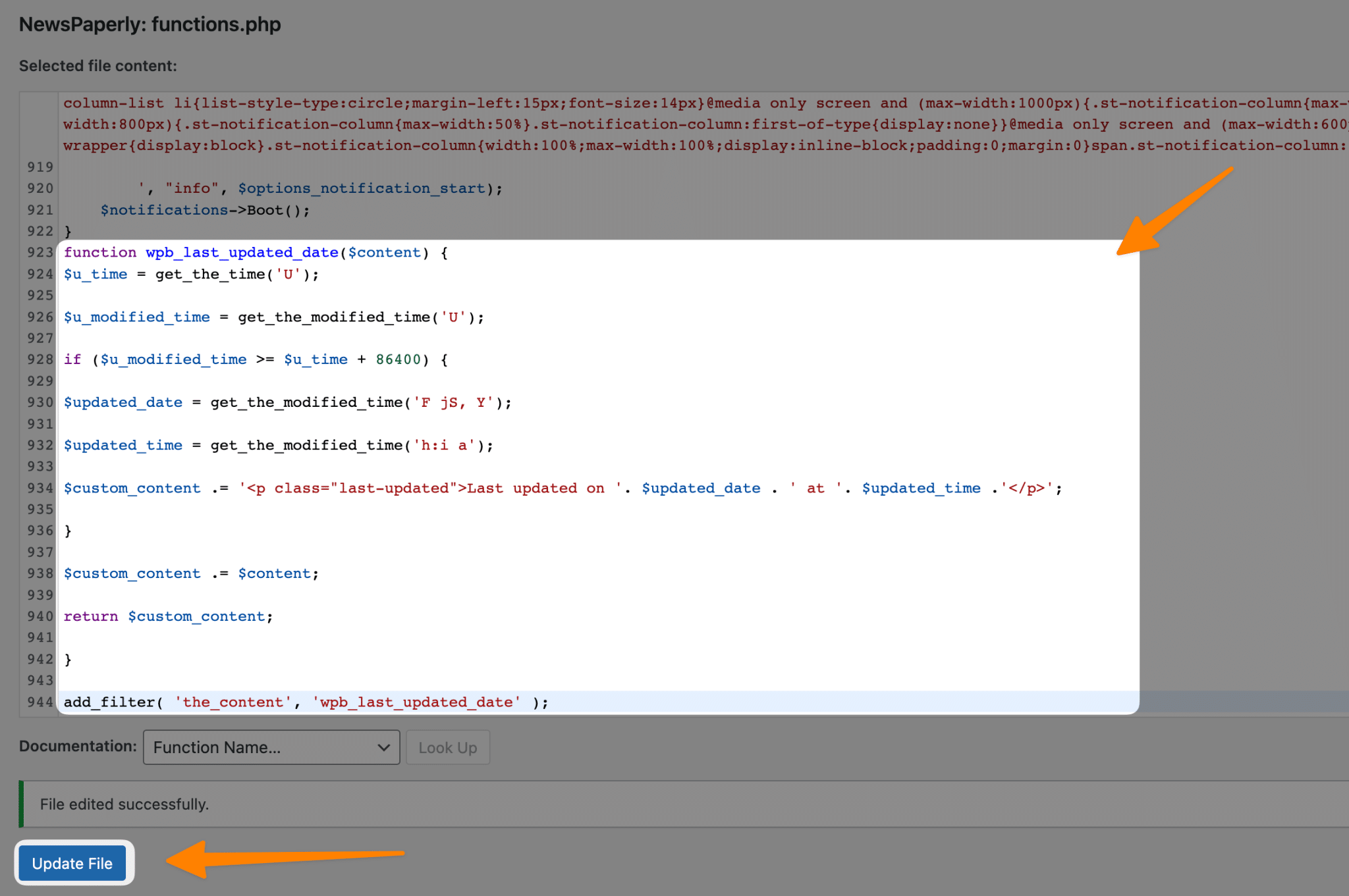
Task: Click '$updated_date' assignment on line 930
Action: click(123, 402)
